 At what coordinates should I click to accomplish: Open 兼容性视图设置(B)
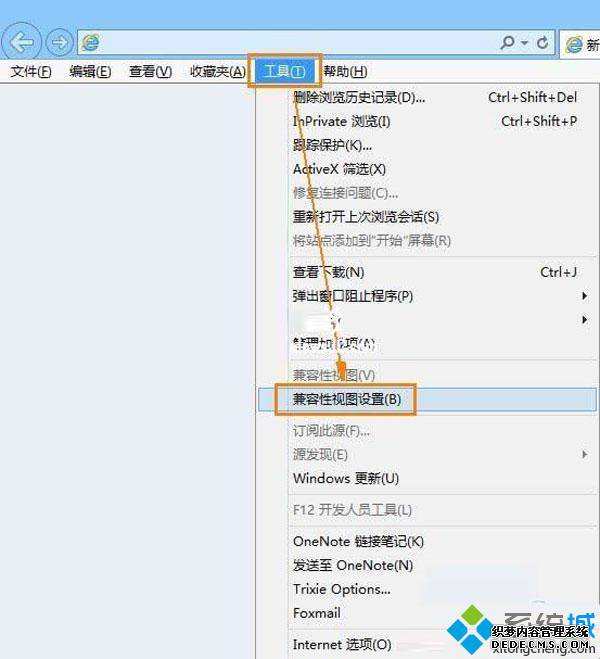pyautogui.click(x=427, y=399)
